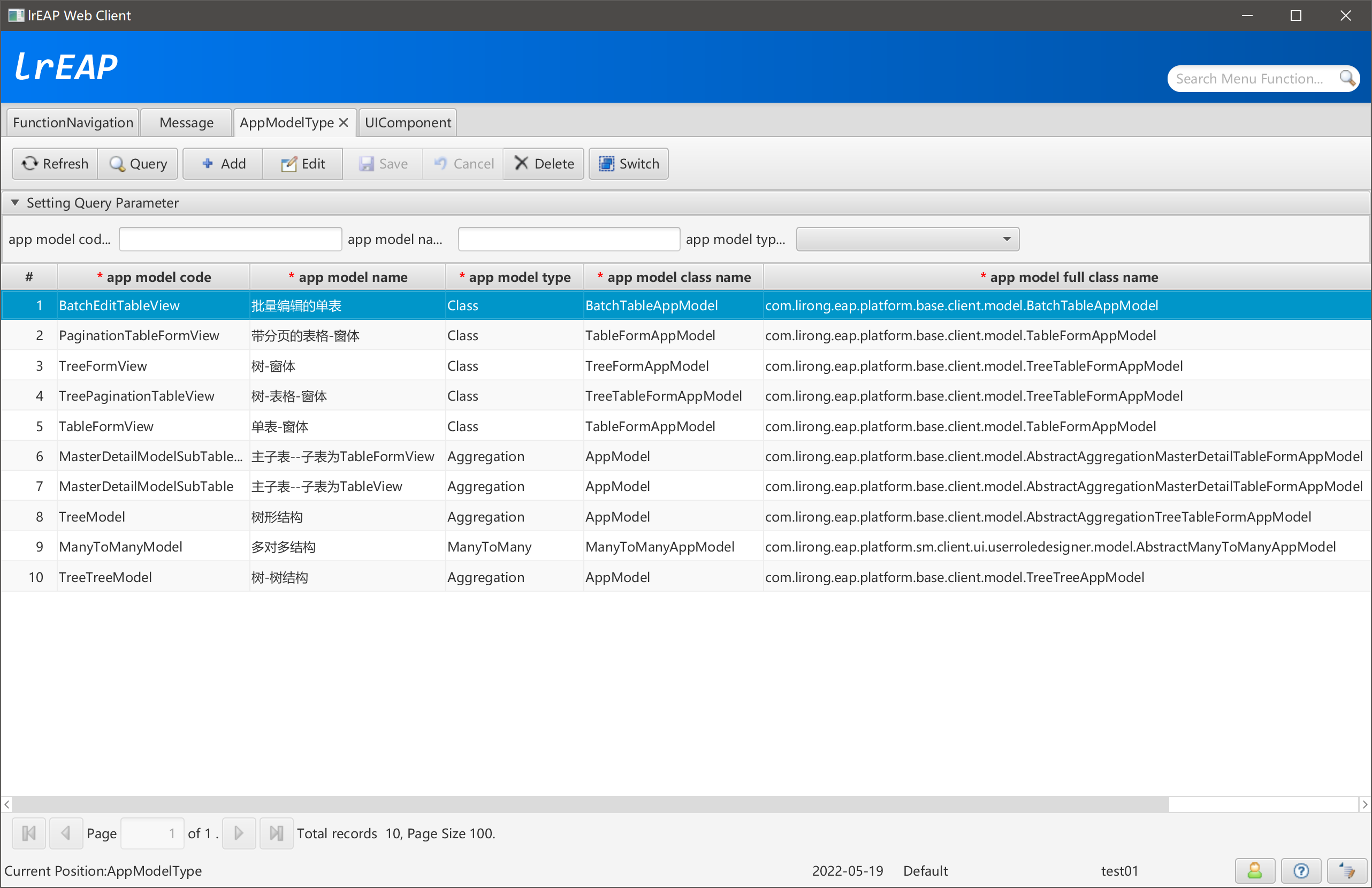Click the app model name input field
1372x888 pixels.
point(569,239)
